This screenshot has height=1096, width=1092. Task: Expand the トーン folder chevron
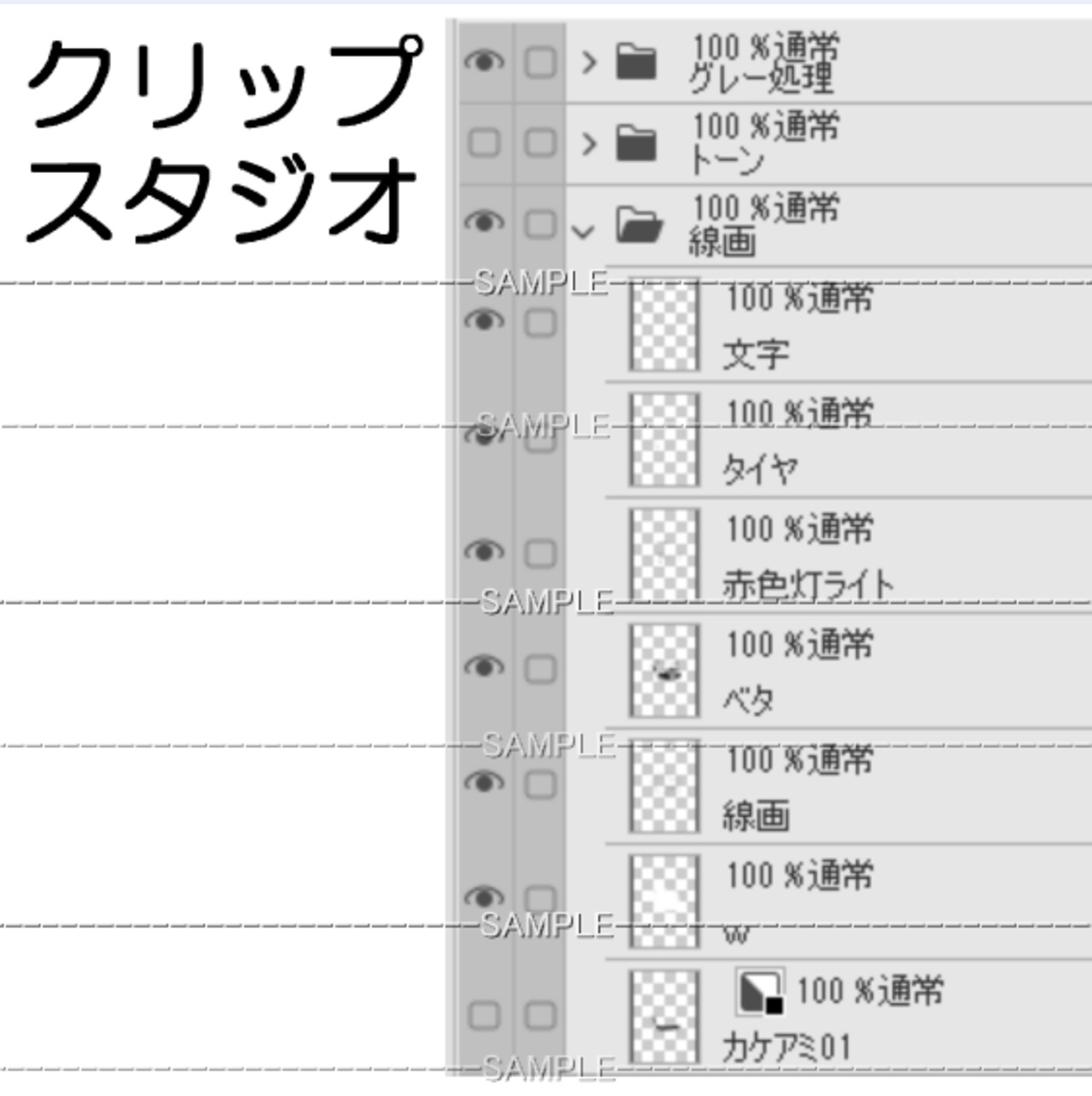pos(588,143)
